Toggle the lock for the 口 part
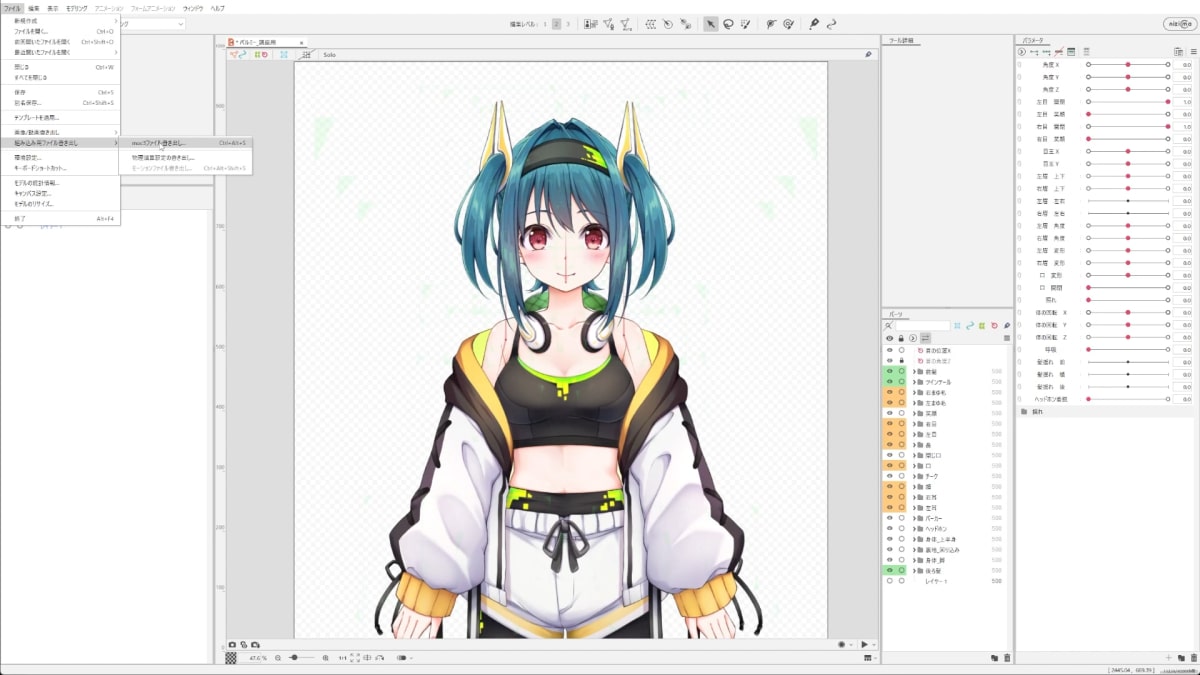Screen dimensions: 1200x675 pyautogui.click(x=901, y=466)
